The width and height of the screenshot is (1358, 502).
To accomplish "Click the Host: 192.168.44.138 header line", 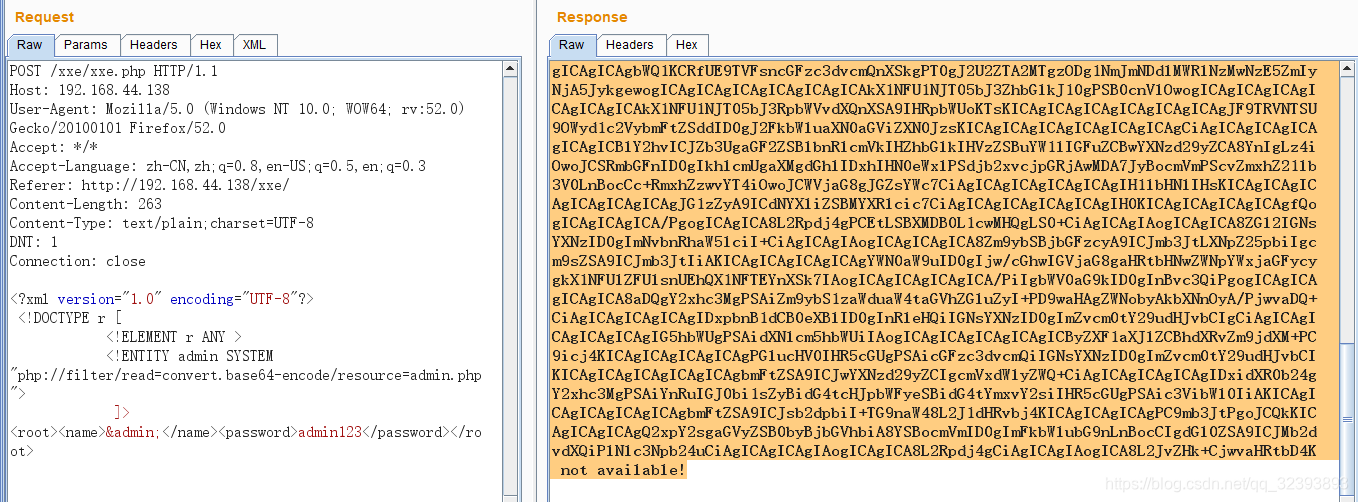I will (90, 90).
